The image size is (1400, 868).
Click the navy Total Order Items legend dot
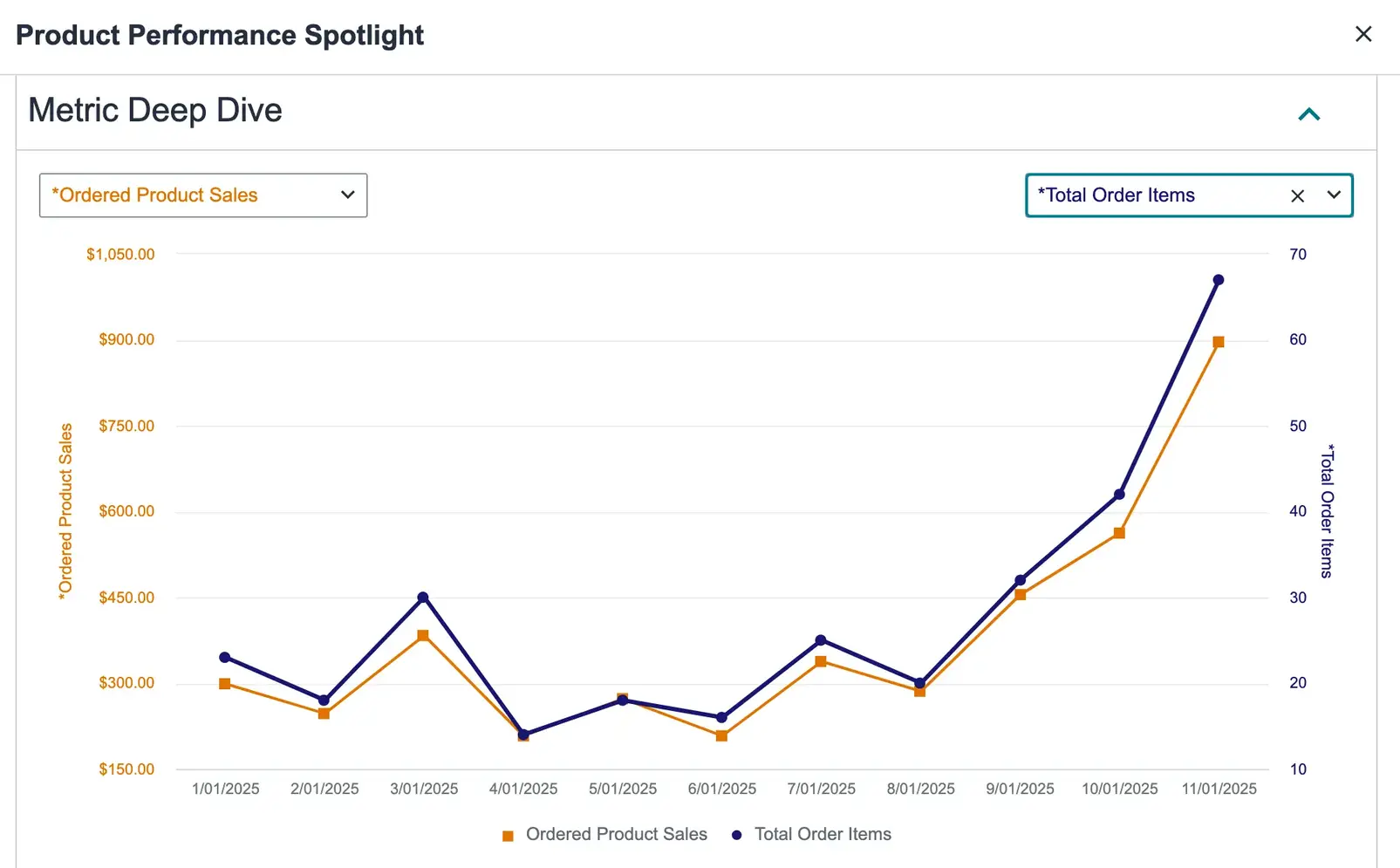[x=737, y=836]
